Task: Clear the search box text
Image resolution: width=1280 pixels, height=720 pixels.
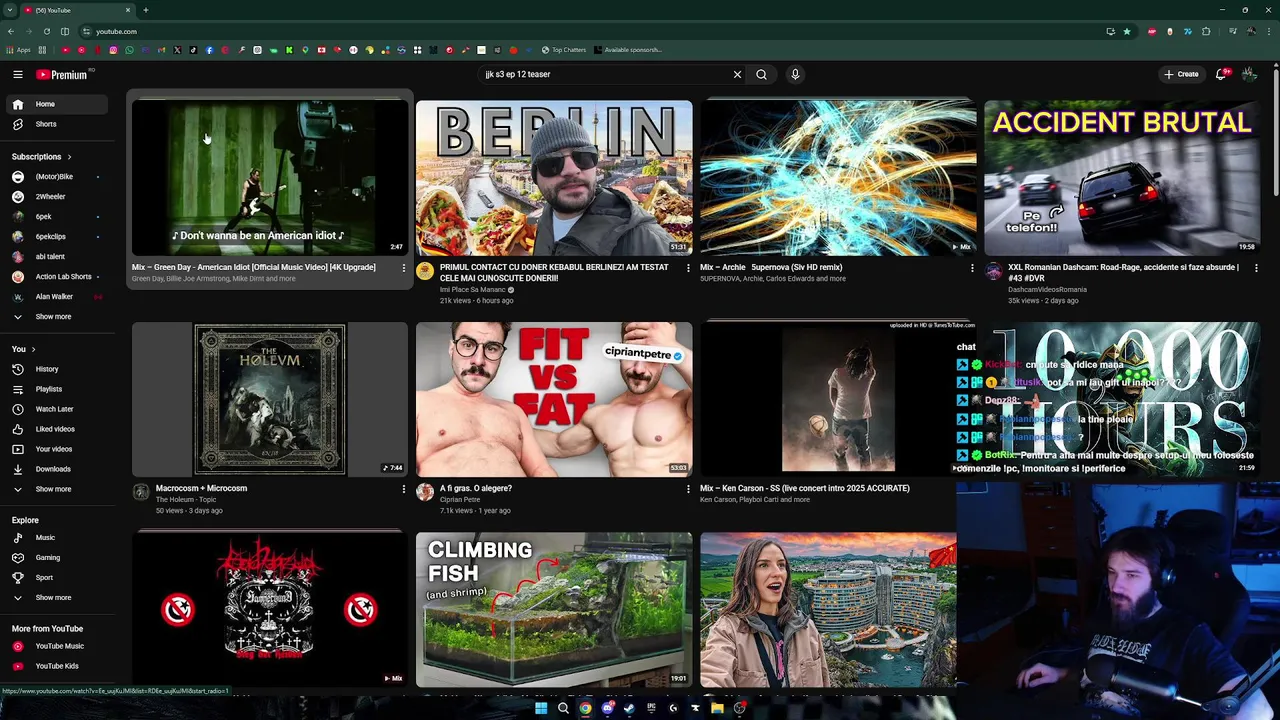Action: pos(737,74)
